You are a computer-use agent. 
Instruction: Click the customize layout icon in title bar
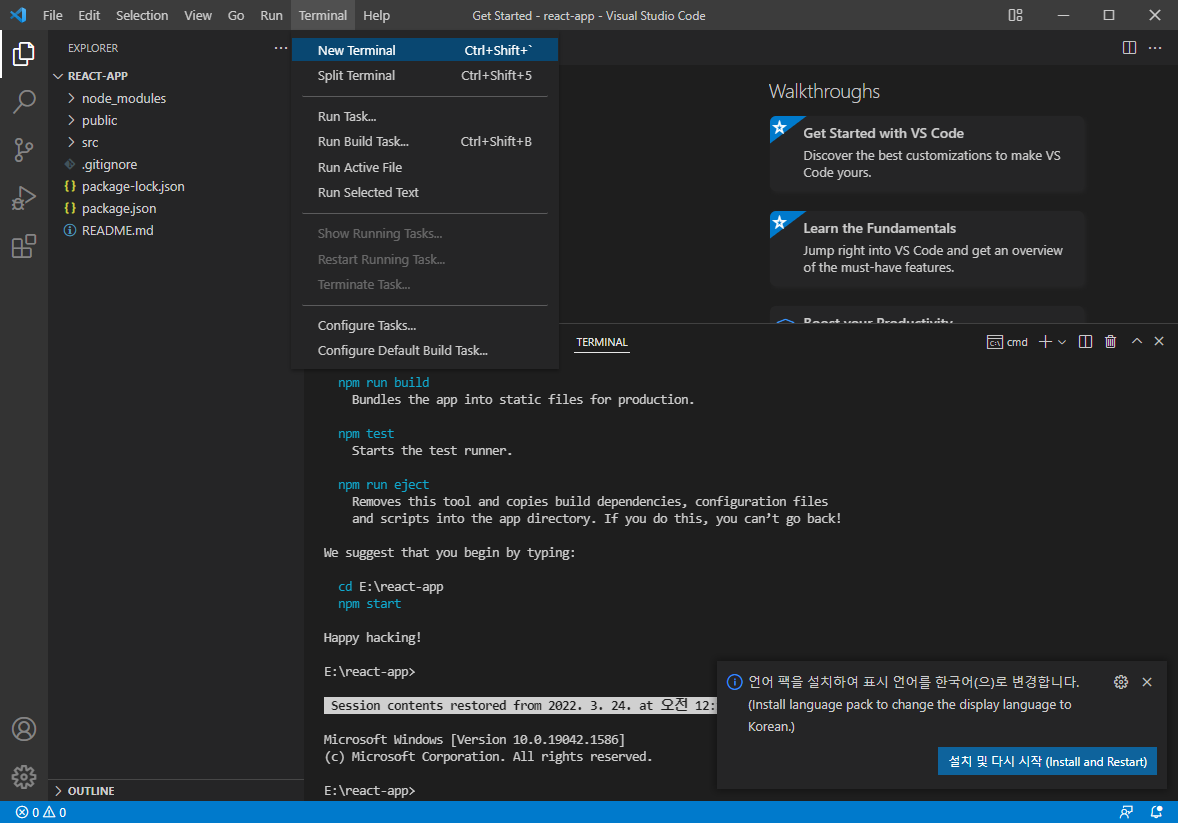point(1016,15)
